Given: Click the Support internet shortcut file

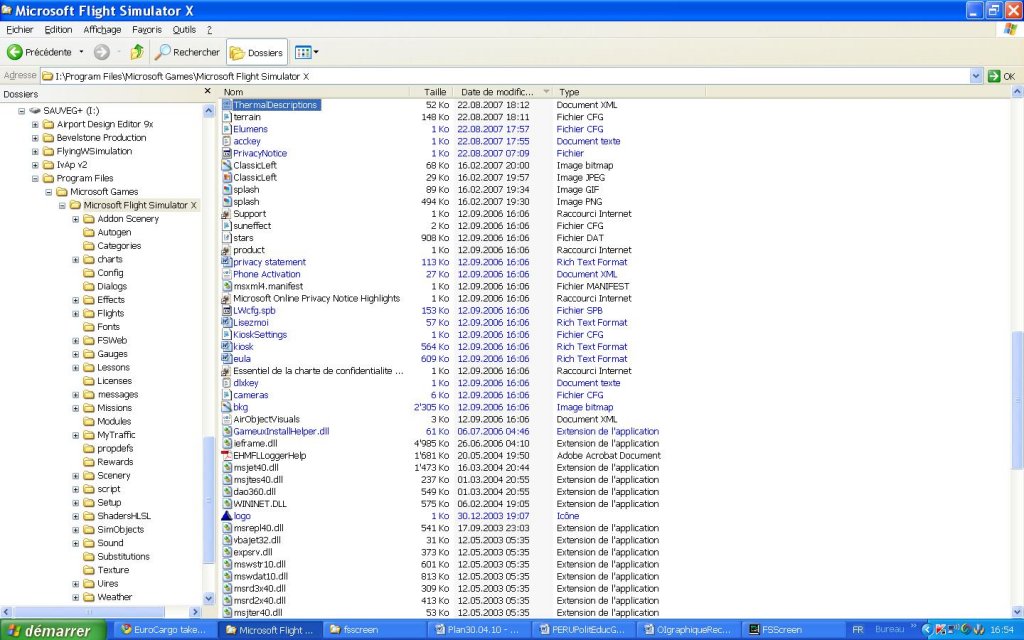Looking at the screenshot, I should pos(249,214).
